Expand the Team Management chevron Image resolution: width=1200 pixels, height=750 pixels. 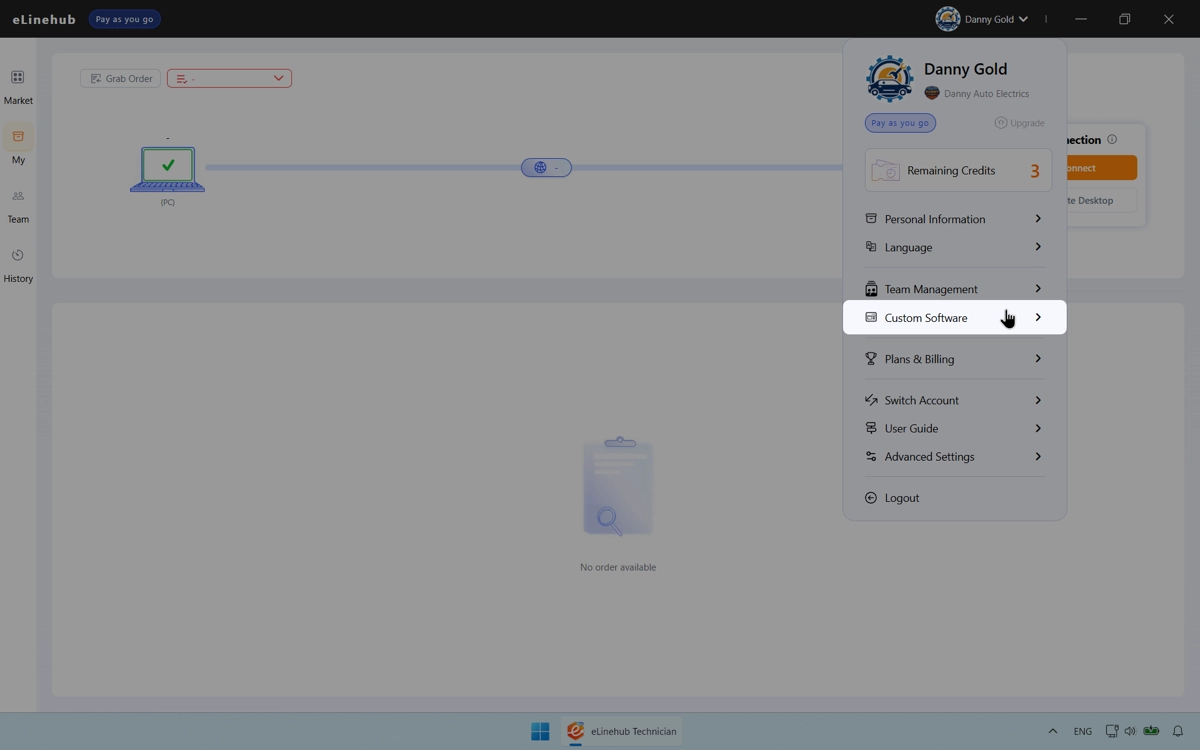[x=1038, y=288]
